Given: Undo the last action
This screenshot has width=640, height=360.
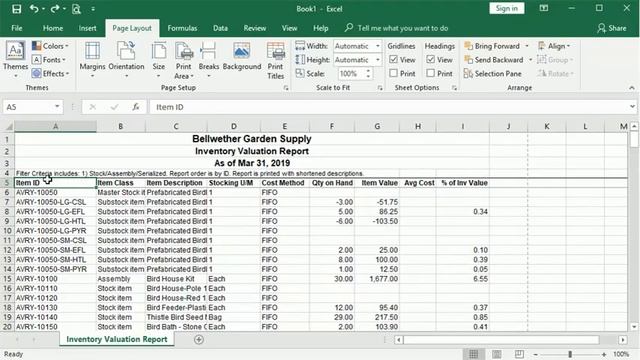Looking at the screenshot, I should coord(34,9).
